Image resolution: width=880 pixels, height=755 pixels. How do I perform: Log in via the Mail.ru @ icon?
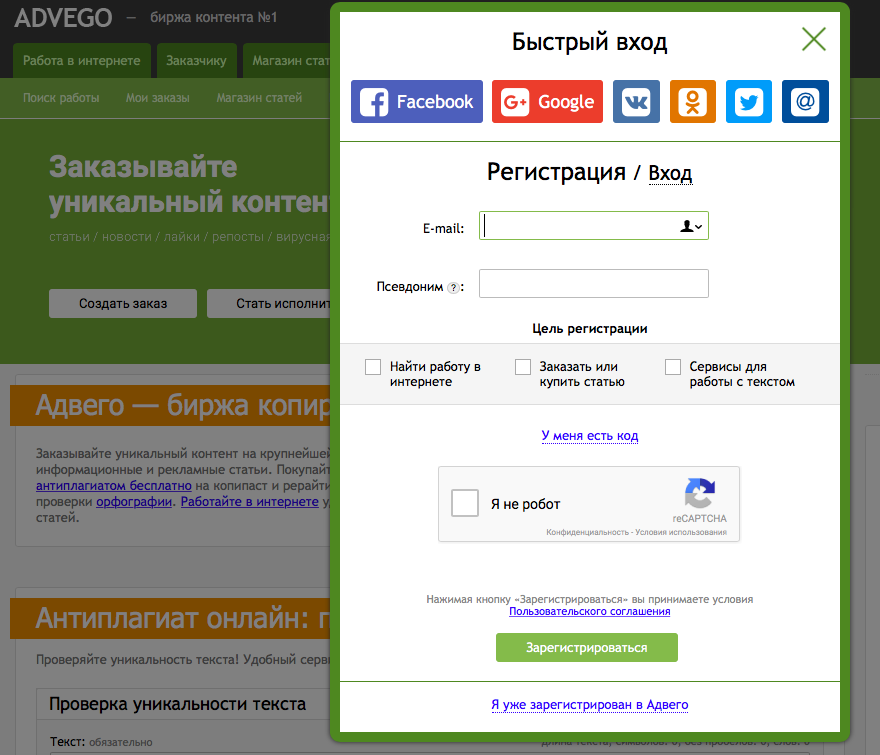[x=805, y=102]
